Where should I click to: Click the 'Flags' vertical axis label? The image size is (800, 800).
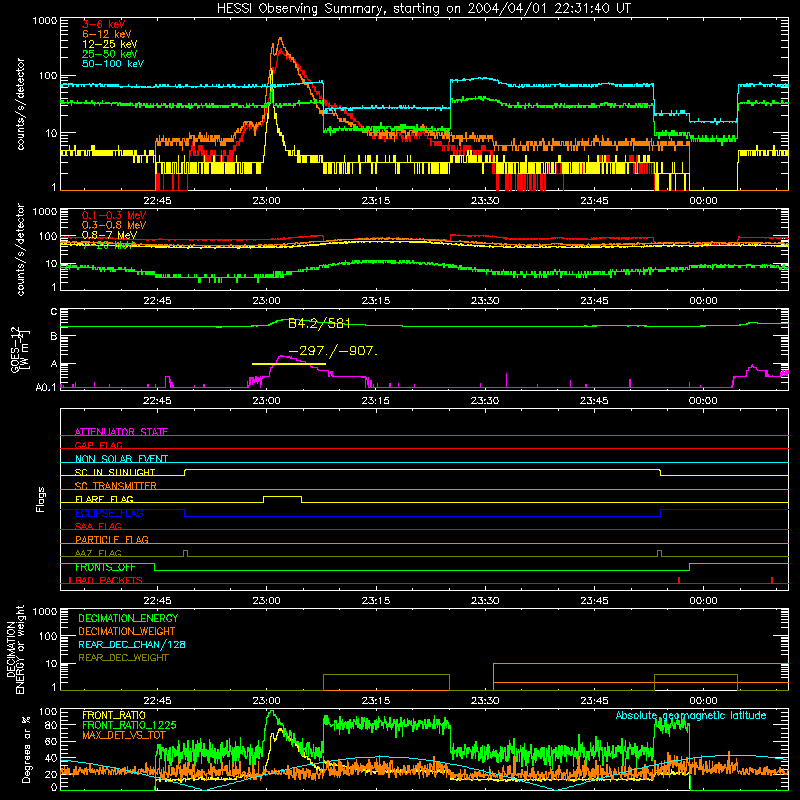point(40,499)
